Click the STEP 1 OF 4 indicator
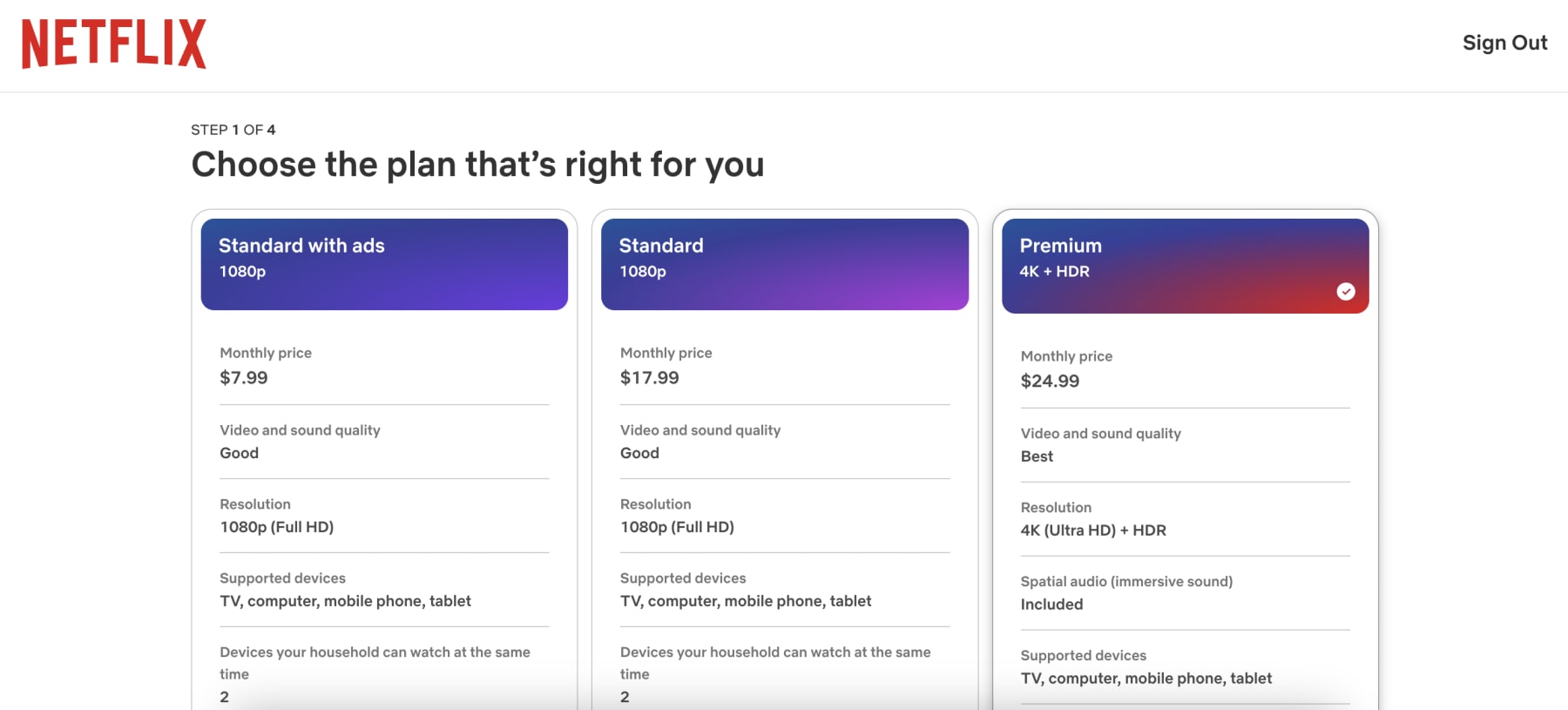This screenshot has height=710, width=1568. click(233, 130)
